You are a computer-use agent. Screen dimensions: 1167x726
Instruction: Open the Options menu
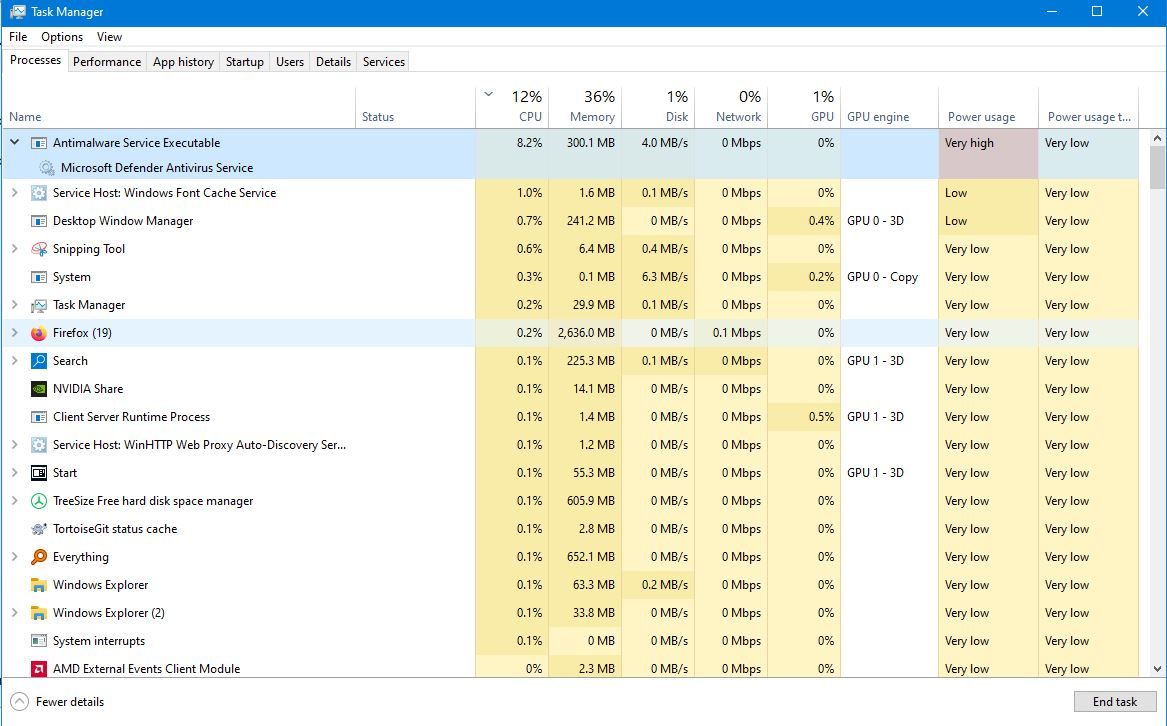click(62, 37)
